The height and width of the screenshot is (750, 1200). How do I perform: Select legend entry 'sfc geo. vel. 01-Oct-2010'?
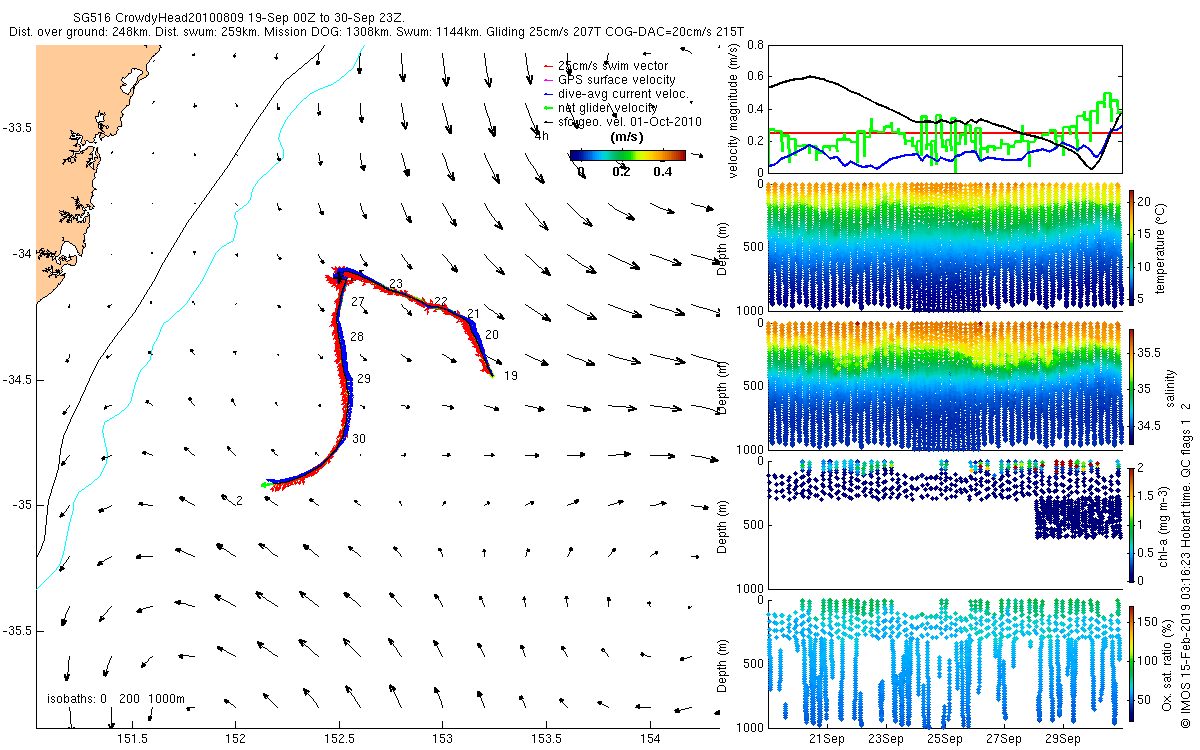[629, 122]
